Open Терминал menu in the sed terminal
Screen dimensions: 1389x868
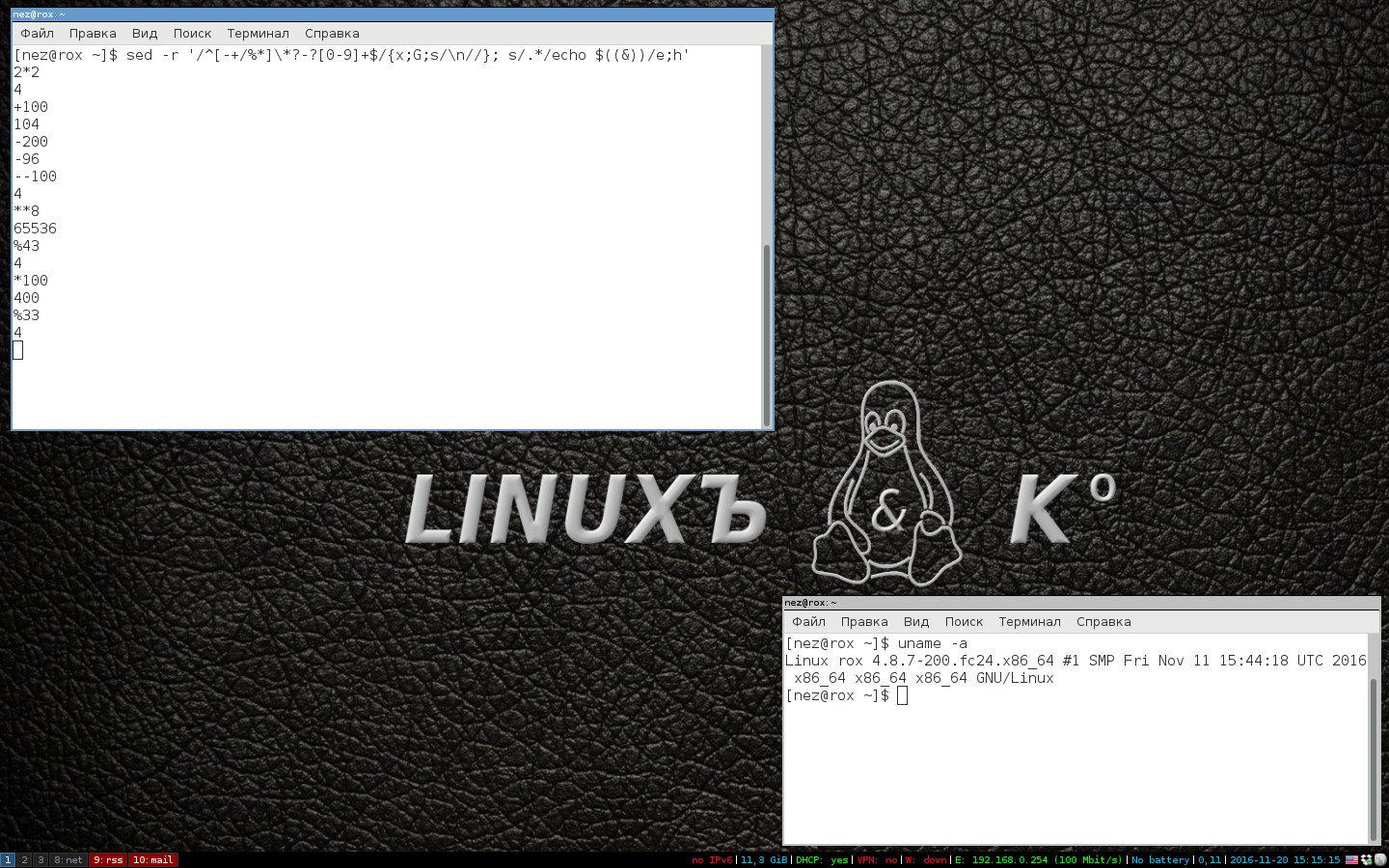point(258,33)
